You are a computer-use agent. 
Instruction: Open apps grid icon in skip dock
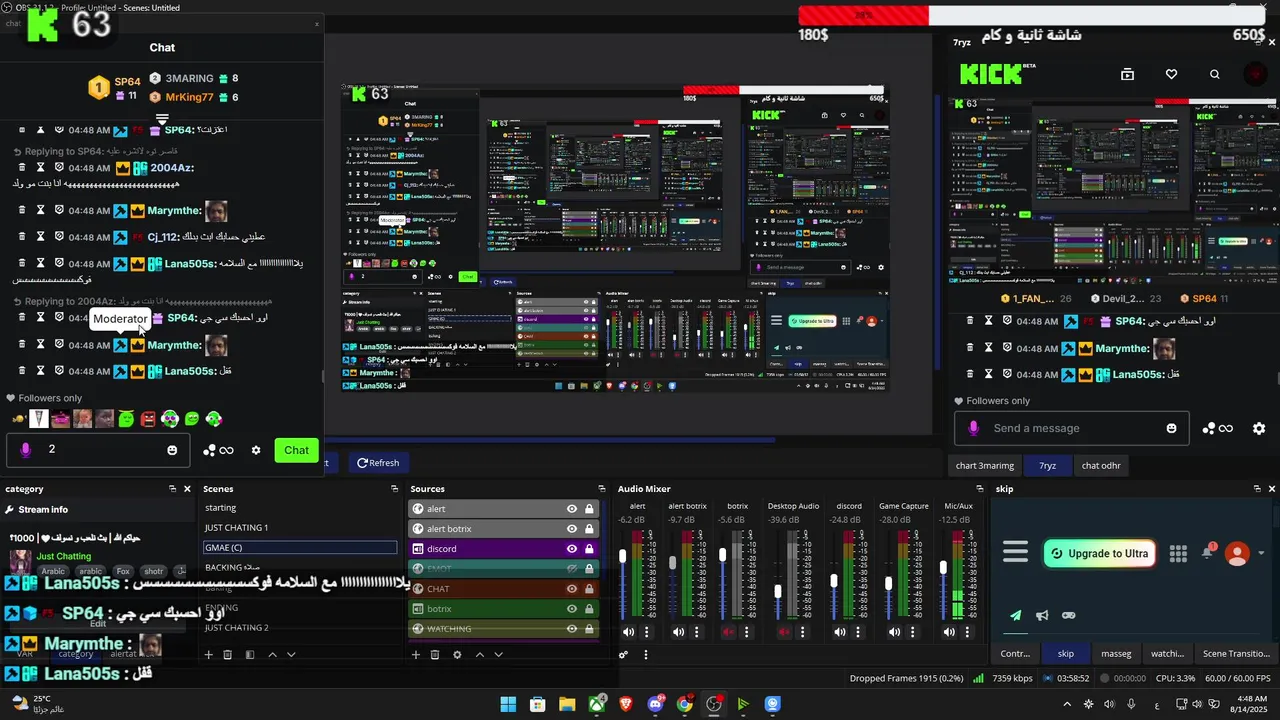pyautogui.click(x=1178, y=553)
